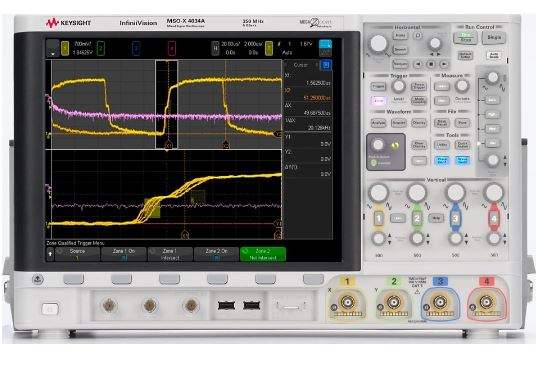Open the Zone 1 Intersect softkey options

(x=170, y=254)
